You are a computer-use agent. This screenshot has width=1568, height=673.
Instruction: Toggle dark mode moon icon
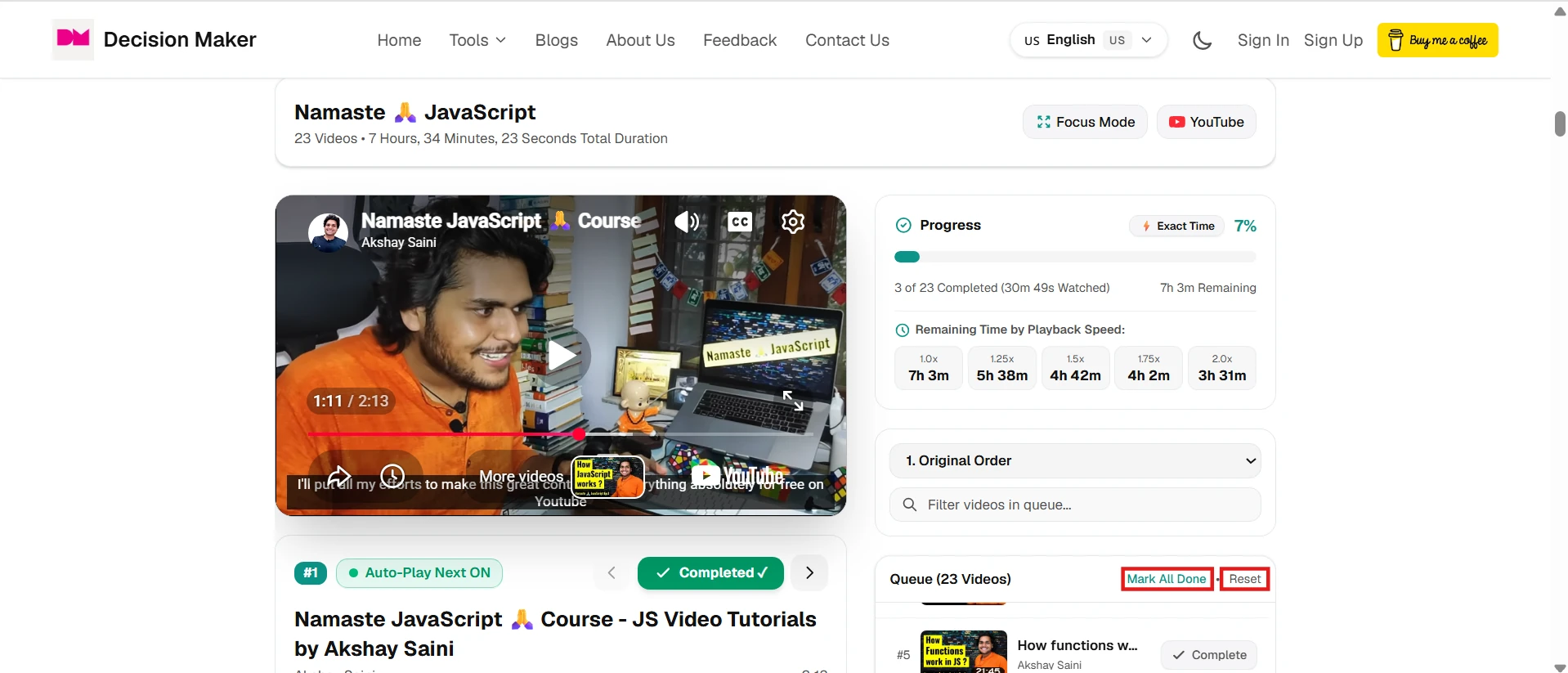point(1202,40)
